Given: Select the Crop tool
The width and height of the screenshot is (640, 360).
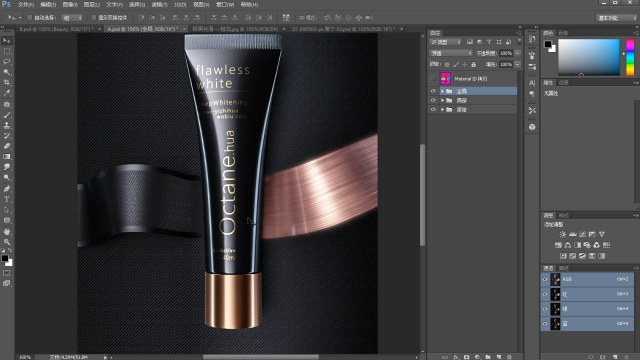Looking at the screenshot, I should click(x=7, y=82).
